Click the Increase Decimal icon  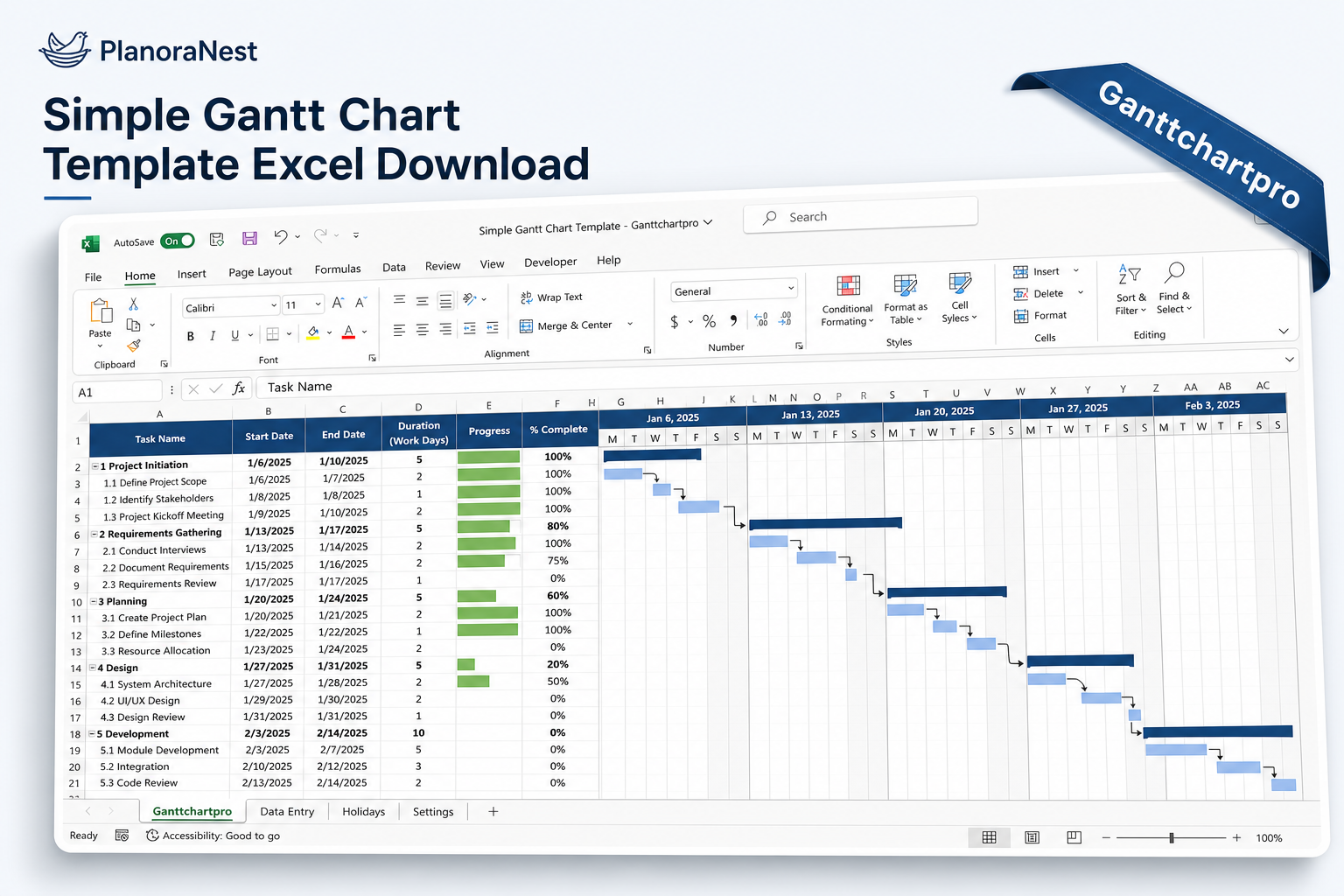coord(761,319)
